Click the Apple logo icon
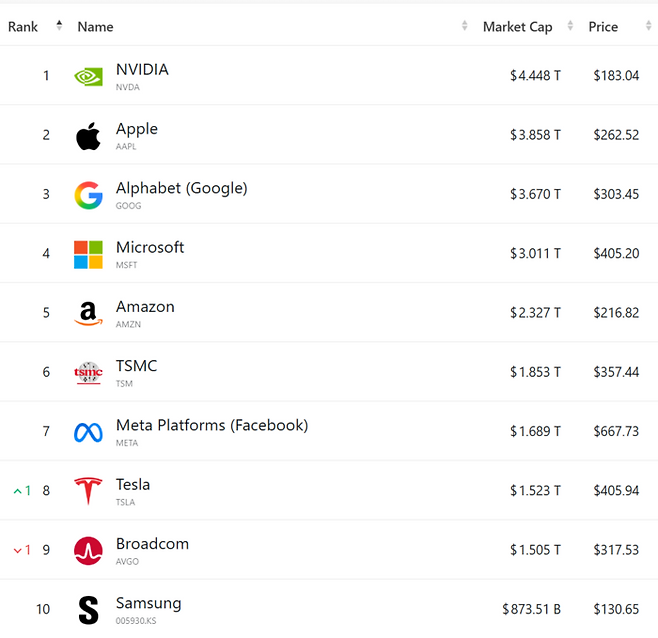The image size is (658, 638). (88, 135)
